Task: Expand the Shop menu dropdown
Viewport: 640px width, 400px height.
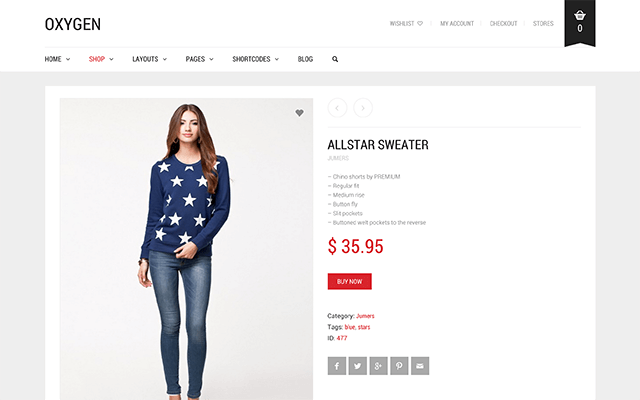Action: (101, 59)
